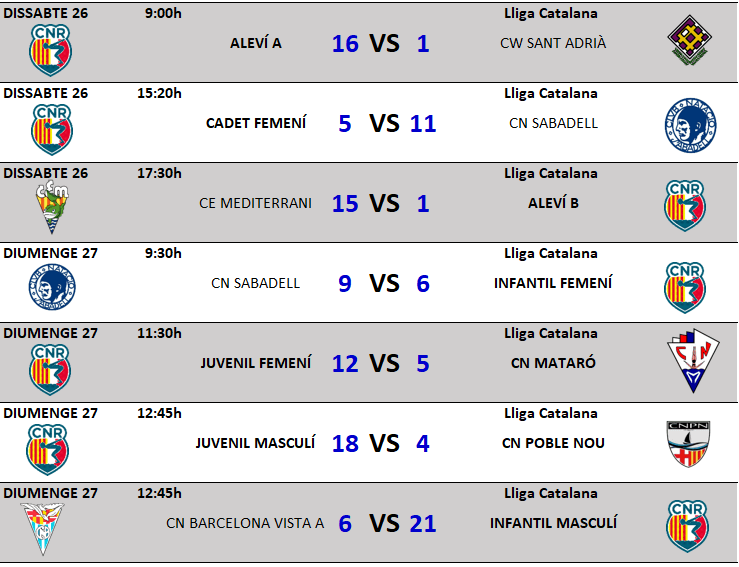Image resolution: width=739 pixels, height=567 pixels.
Task: Select the ALEVÍ A team name
Action: (x=256, y=43)
